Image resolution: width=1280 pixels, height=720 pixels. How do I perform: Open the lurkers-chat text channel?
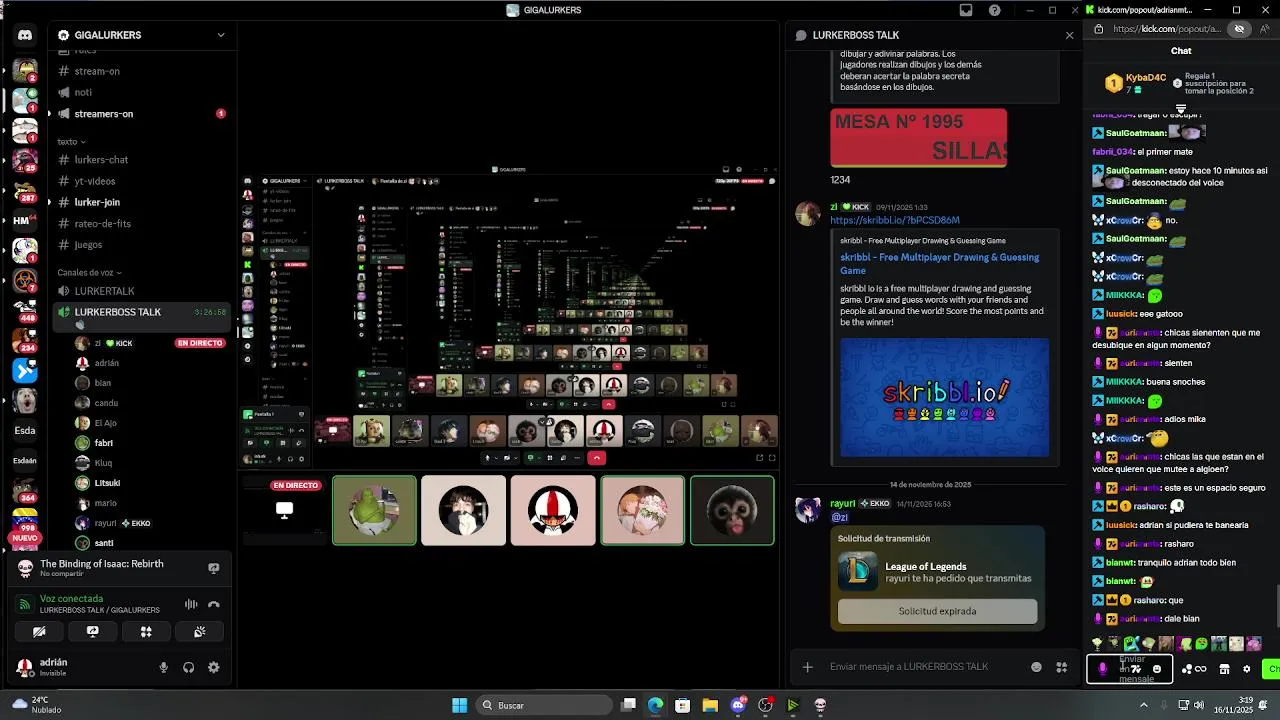(x=101, y=160)
